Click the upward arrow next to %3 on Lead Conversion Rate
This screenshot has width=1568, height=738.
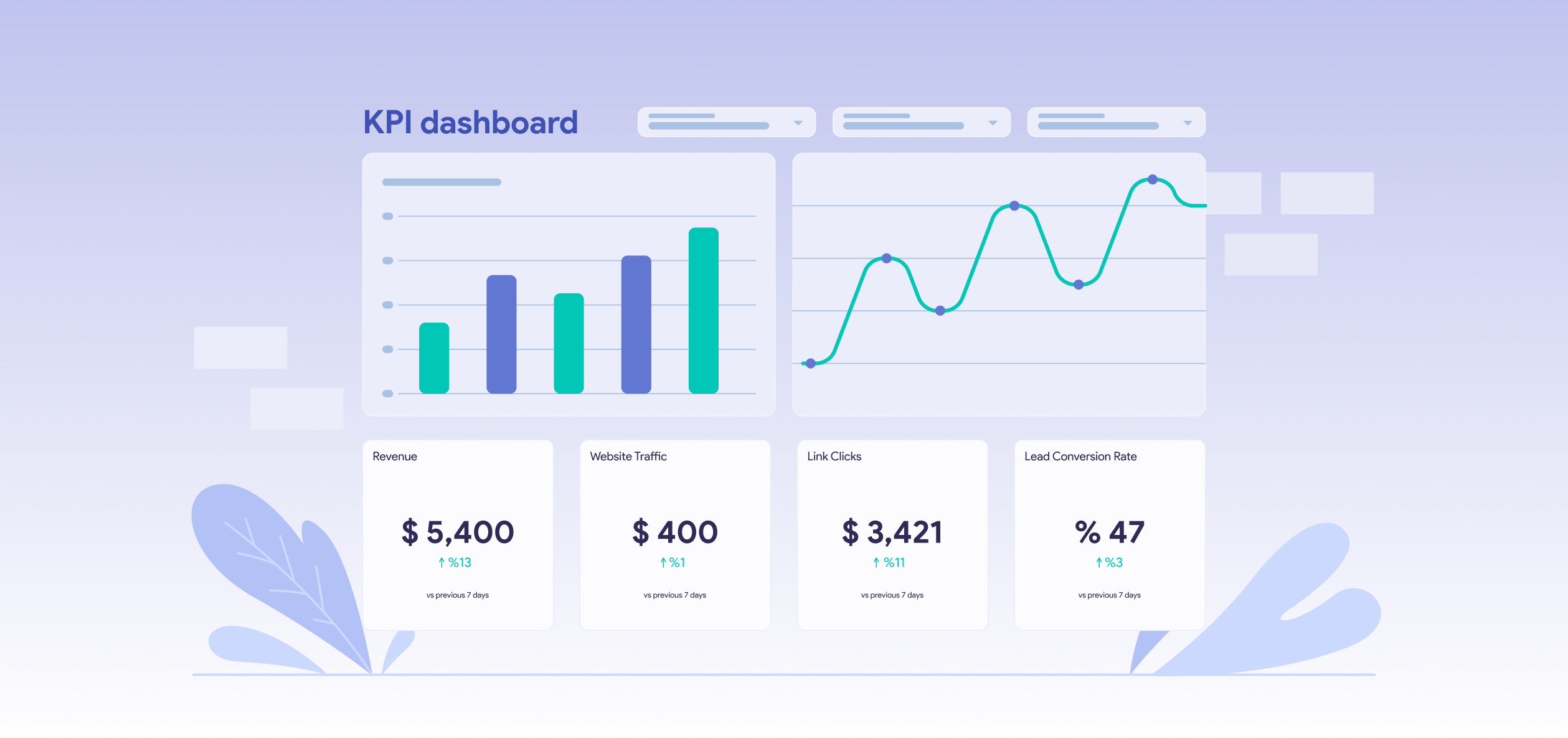(1099, 562)
